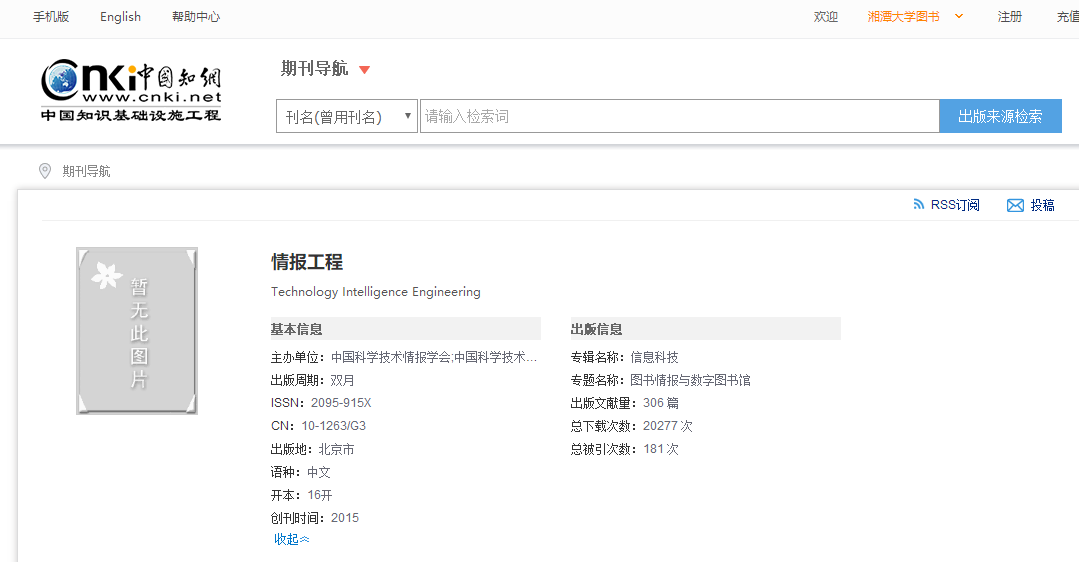Click the 充值 recharge link
1079x562 pixels.
(x=1067, y=17)
